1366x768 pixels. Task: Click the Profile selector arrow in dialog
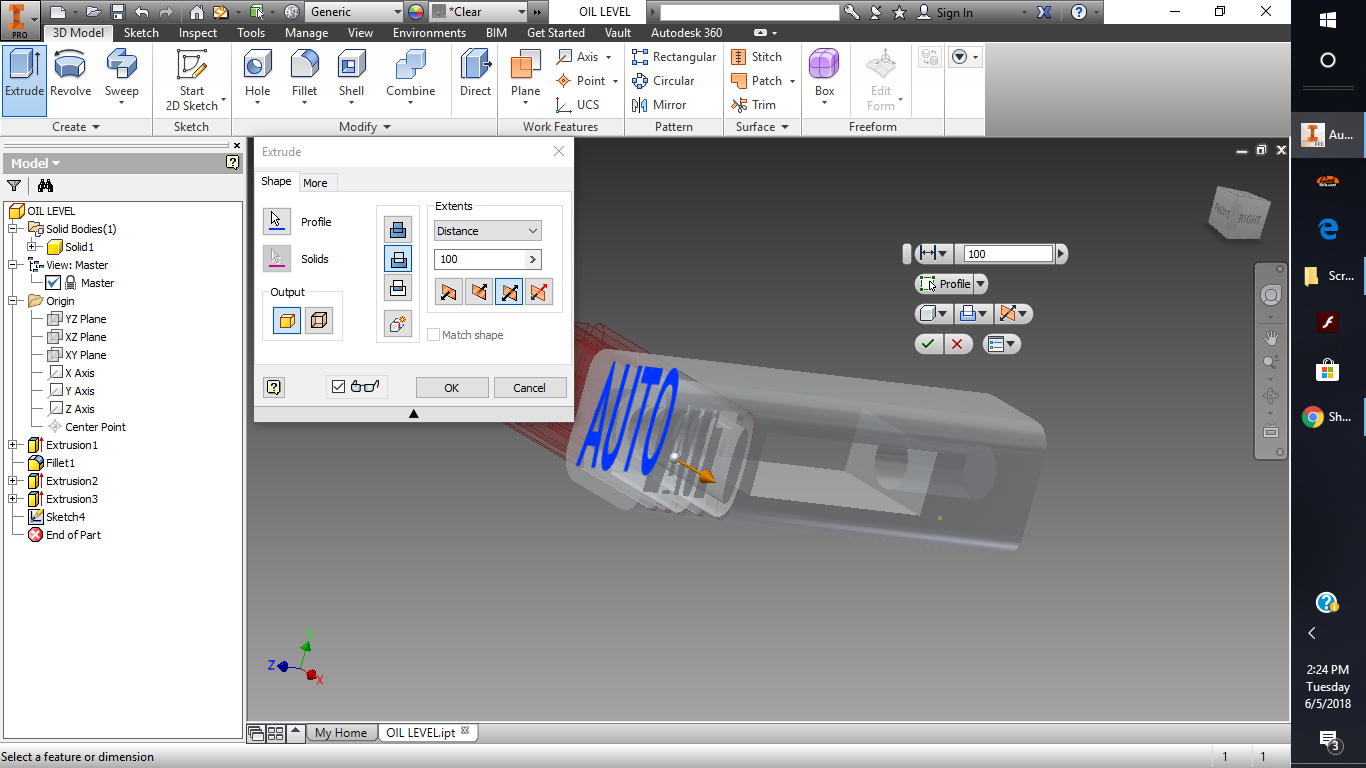point(277,222)
